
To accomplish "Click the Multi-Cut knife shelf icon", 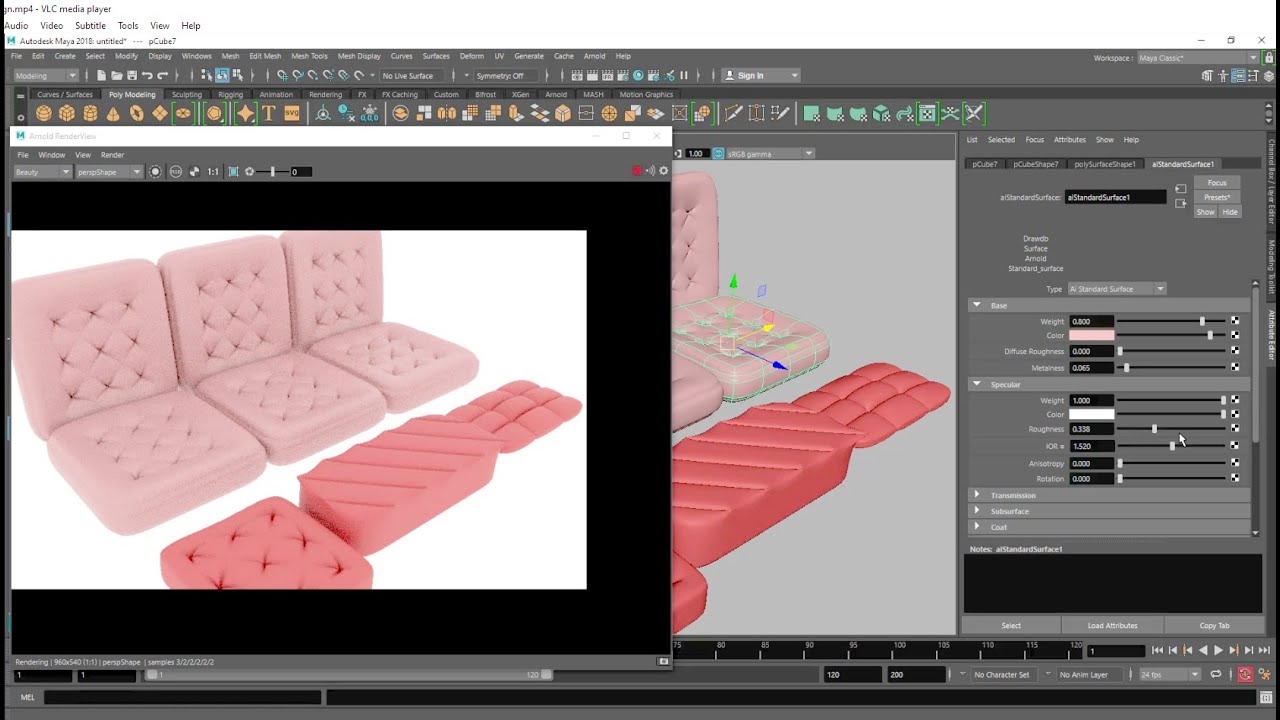I will click(733, 114).
